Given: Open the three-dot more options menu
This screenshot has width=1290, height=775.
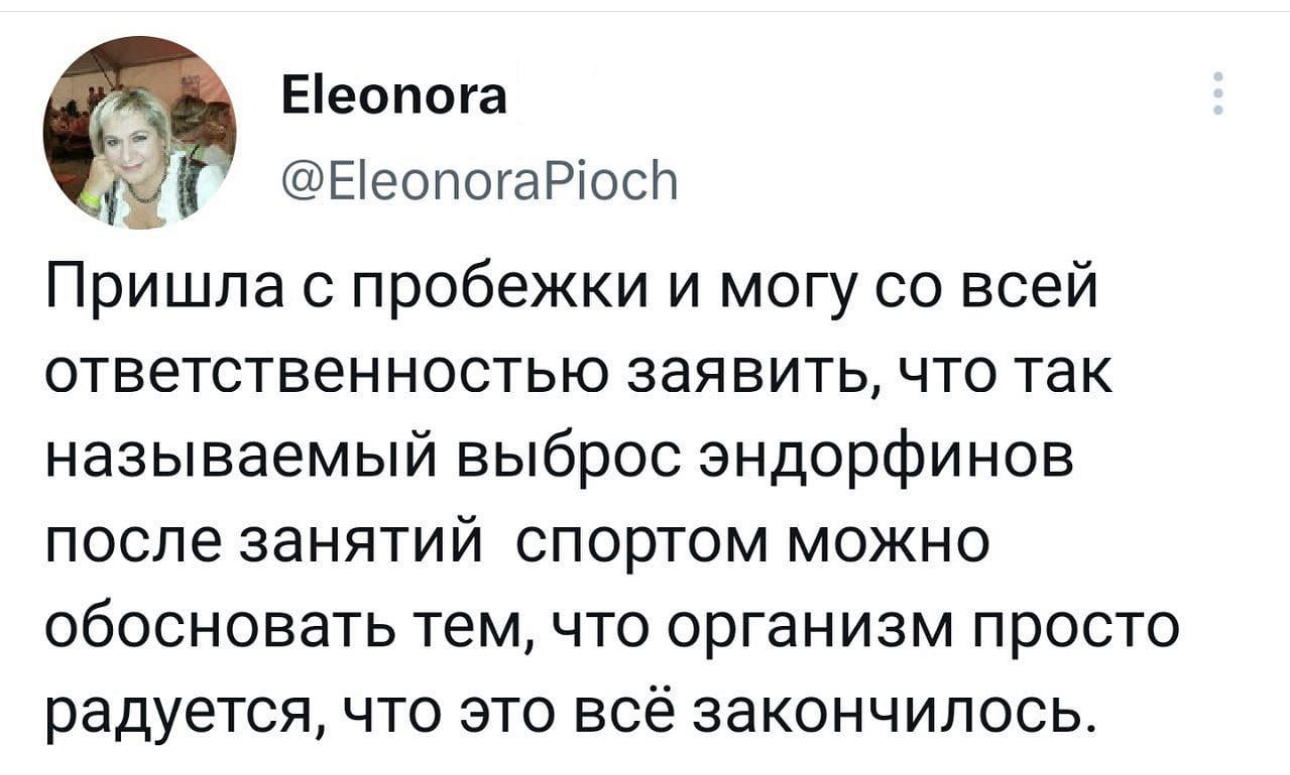Looking at the screenshot, I should tap(1218, 95).
